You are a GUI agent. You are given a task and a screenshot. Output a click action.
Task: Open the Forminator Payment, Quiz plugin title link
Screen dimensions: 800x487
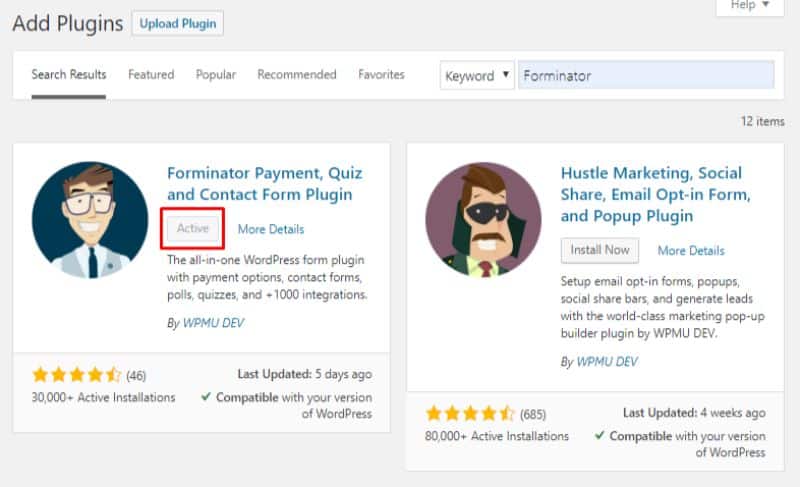coord(265,184)
